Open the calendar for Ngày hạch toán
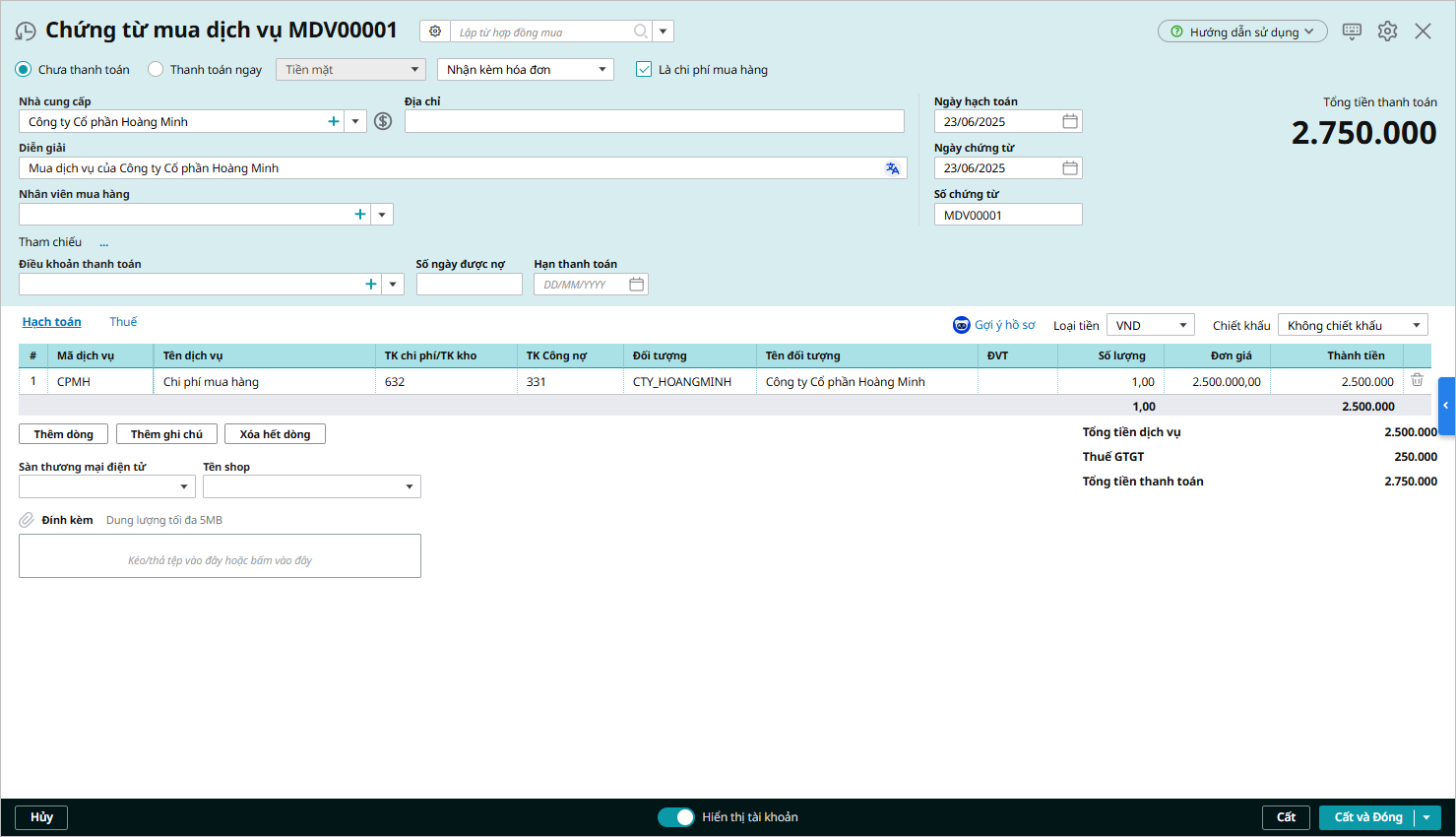The image size is (1456, 837). click(x=1070, y=121)
